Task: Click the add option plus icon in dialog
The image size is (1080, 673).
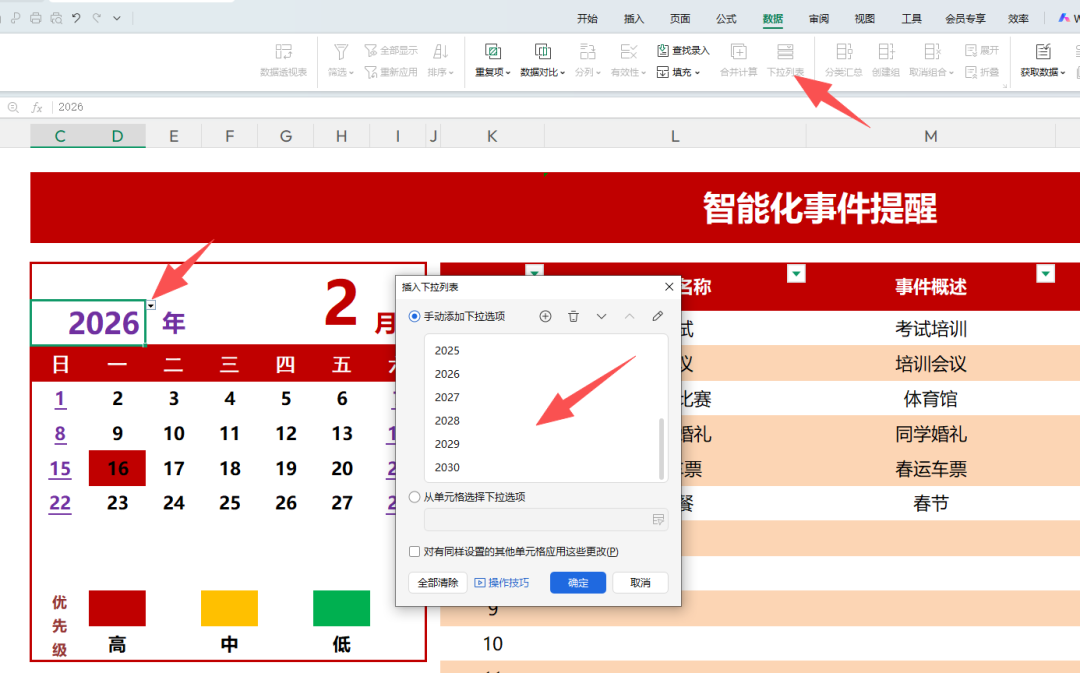Action: click(545, 316)
